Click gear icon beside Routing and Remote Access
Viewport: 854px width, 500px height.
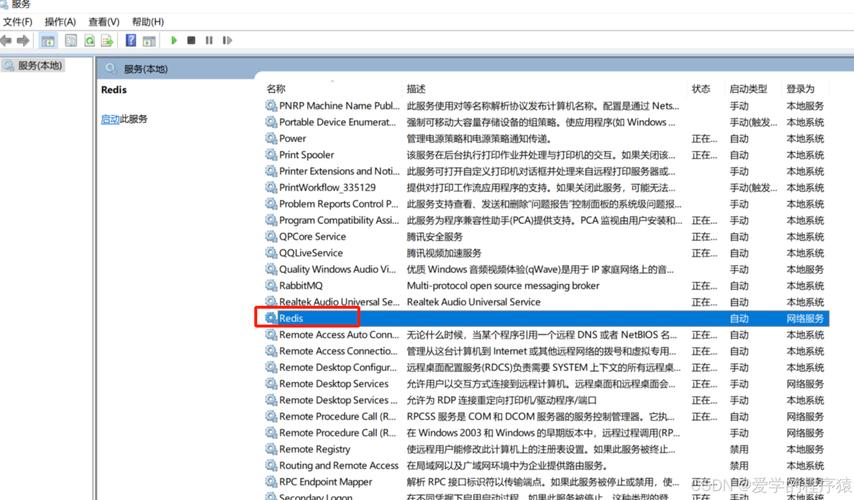pos(271,465)
